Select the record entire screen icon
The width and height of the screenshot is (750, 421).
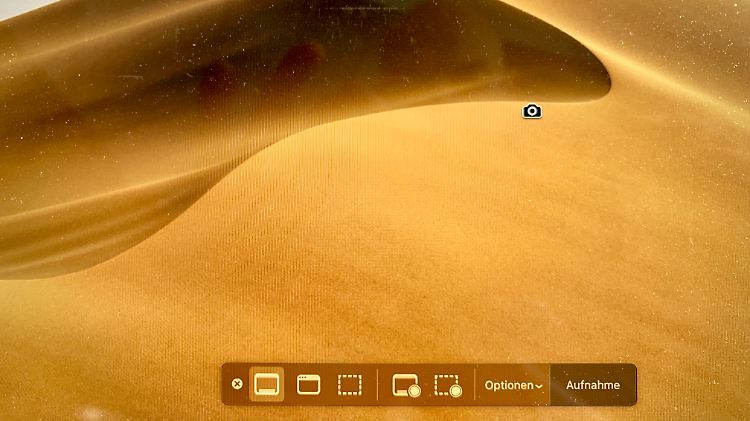pyautogui.click(x=406, y=385)
